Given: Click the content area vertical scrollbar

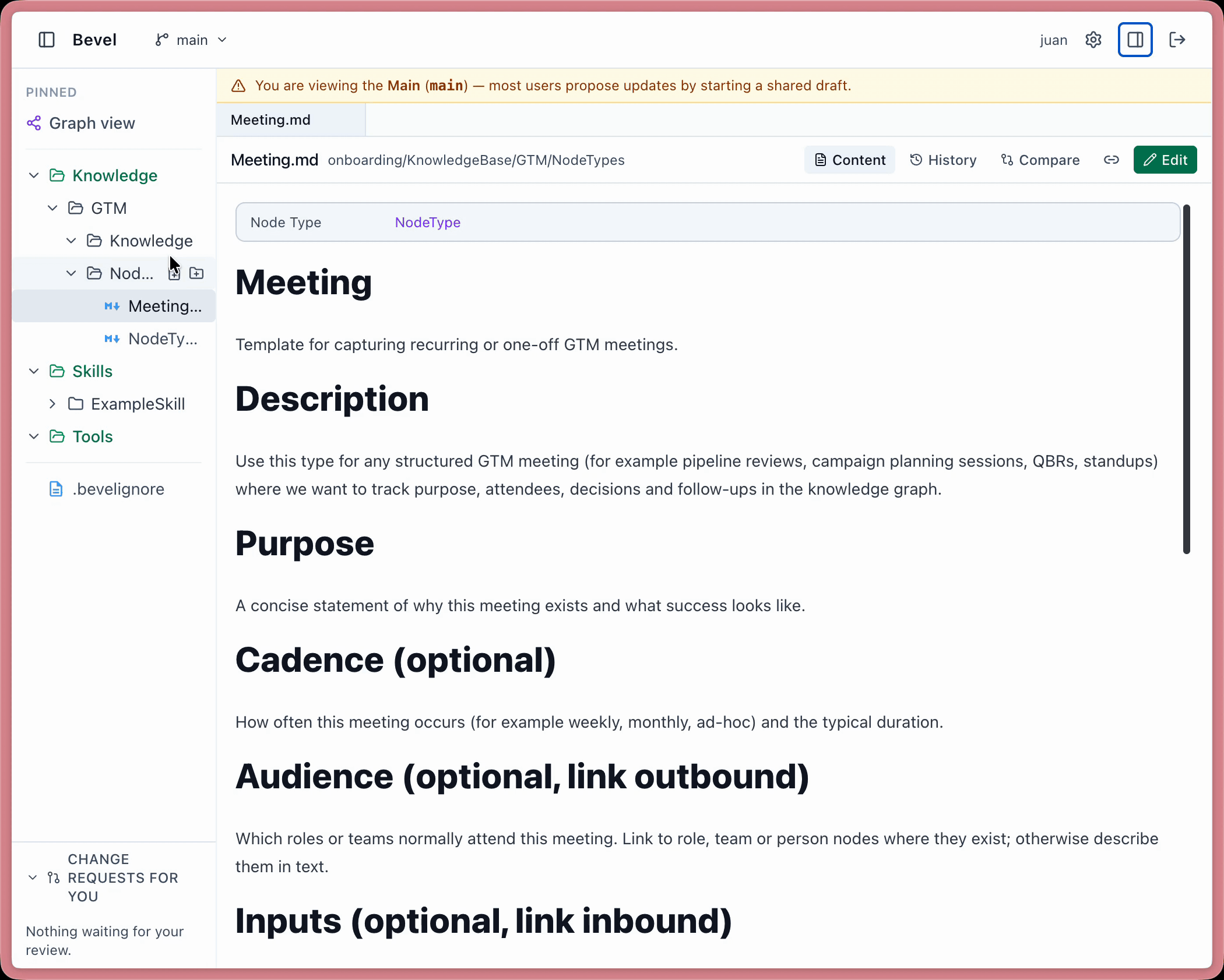Looking at the screenshot, I should (1186, 379).
